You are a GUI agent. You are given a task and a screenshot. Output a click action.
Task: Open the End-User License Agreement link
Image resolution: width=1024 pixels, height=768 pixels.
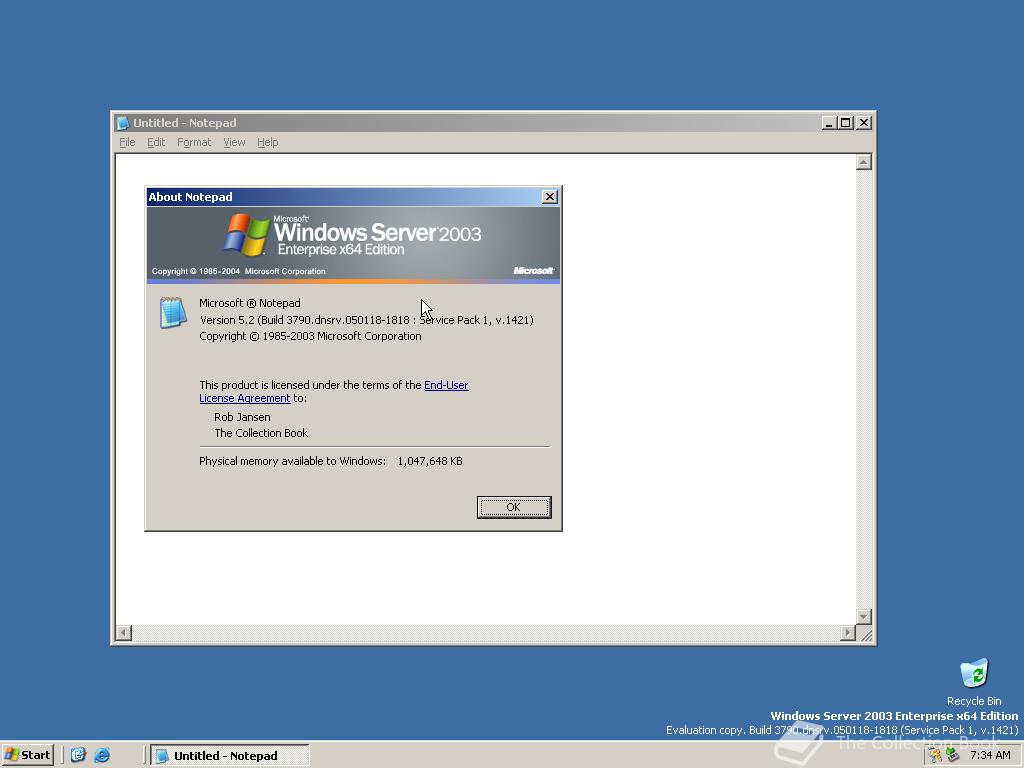pyautogui.click(x=334, y=391)
